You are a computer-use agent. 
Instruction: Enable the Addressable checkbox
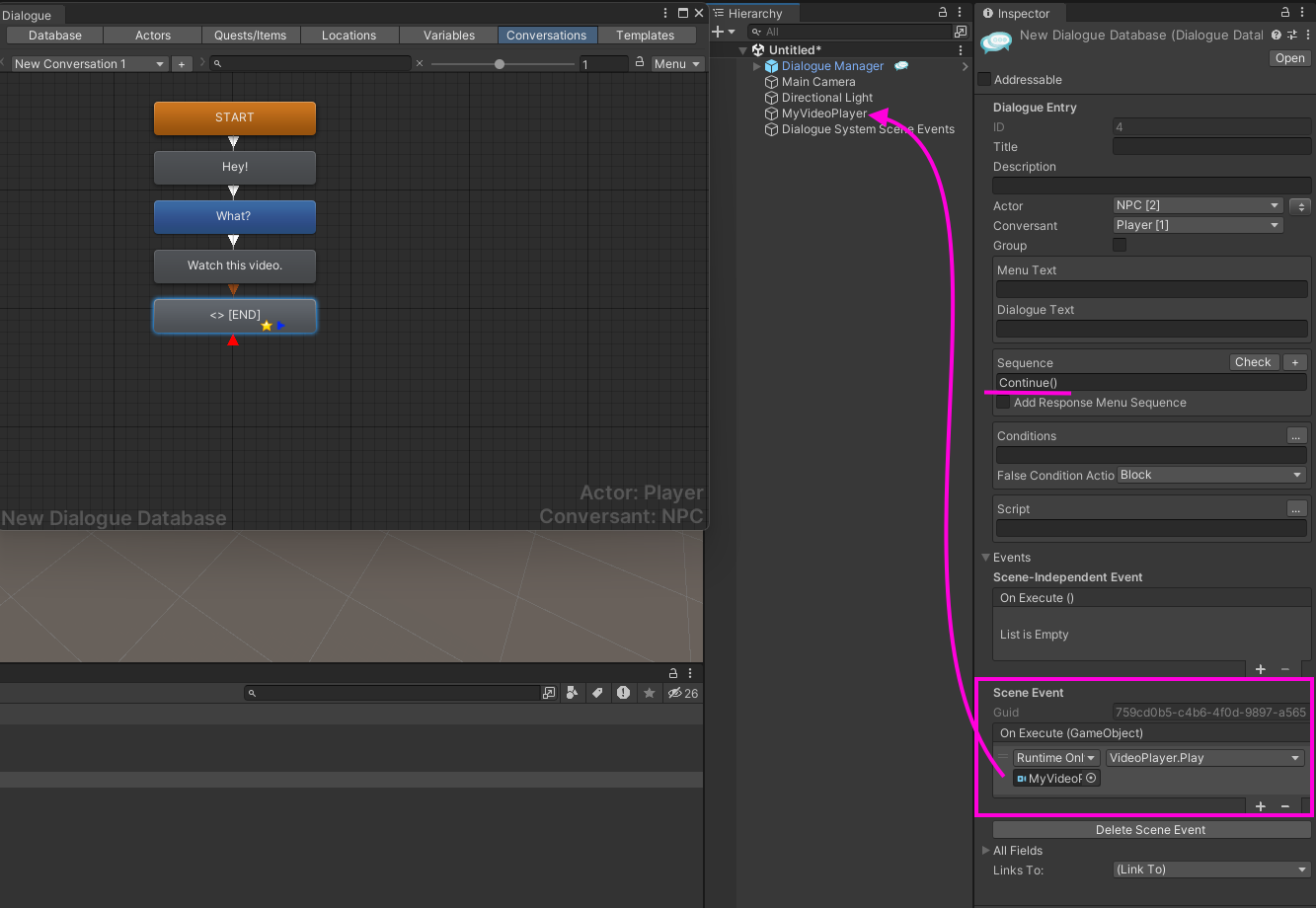tap(984, 79)
